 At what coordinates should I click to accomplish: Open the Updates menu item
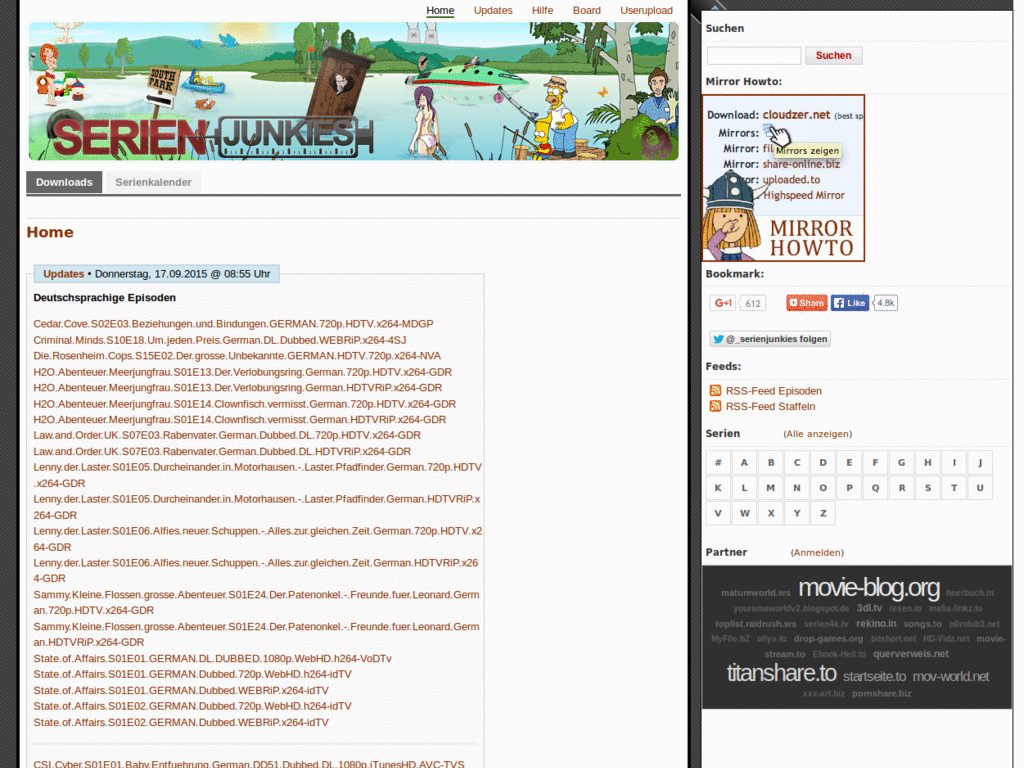[x=493, y=10]
